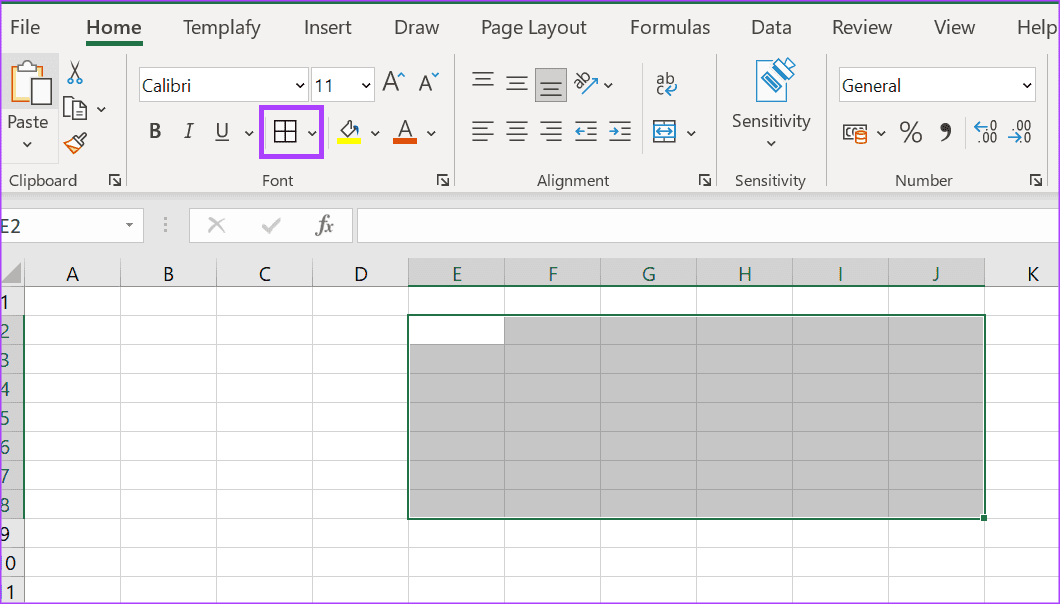Open the General number format dropdown
1060x604 pixels.
(x=1027, y=86)
